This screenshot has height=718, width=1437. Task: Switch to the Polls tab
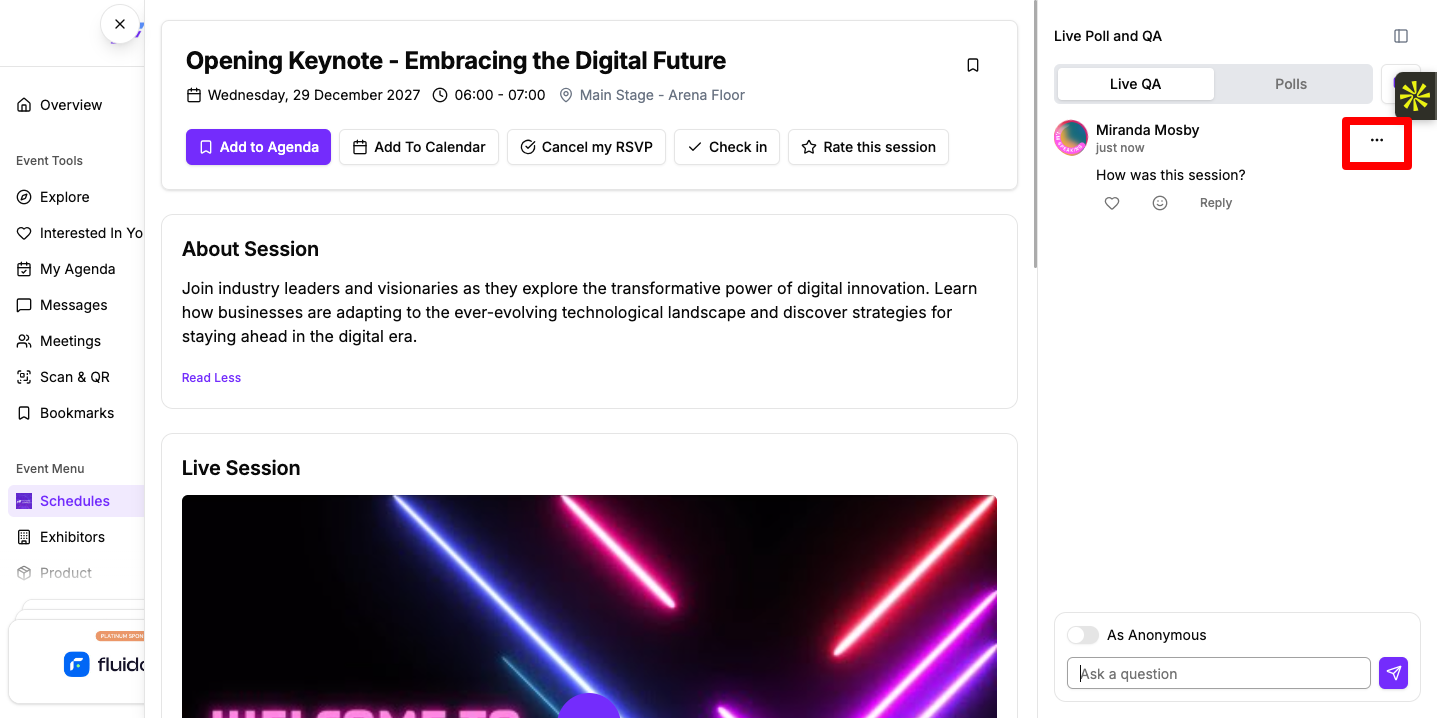(x=1291, y=84)
